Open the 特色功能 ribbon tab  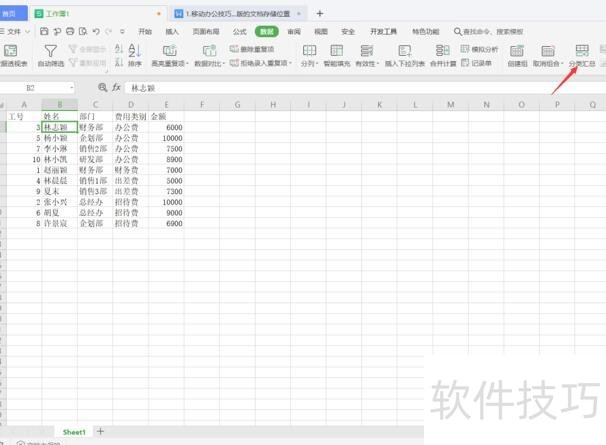coord(426,32)
